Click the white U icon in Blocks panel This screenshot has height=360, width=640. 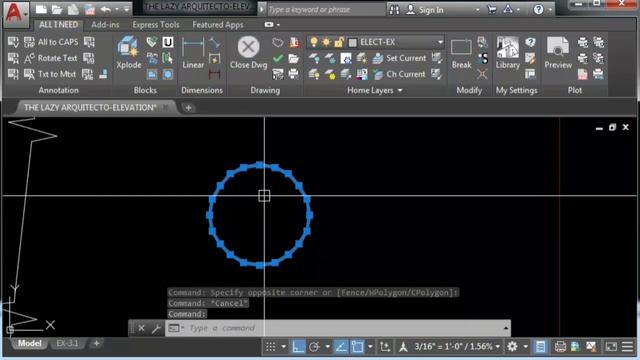point(168,42)
